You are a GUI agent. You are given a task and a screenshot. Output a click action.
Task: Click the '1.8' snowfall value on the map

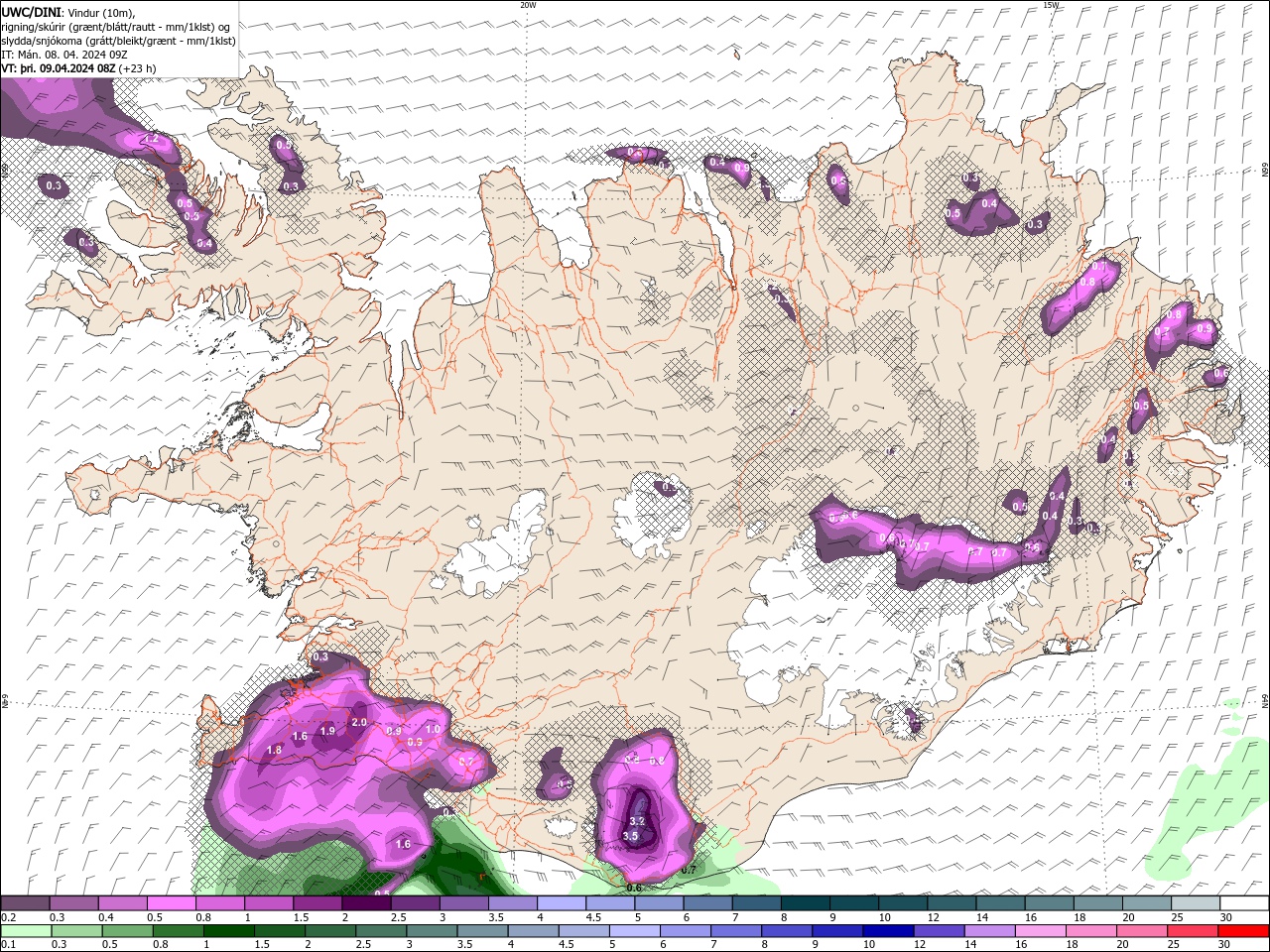pyautogui.click(x=275, y=750)
